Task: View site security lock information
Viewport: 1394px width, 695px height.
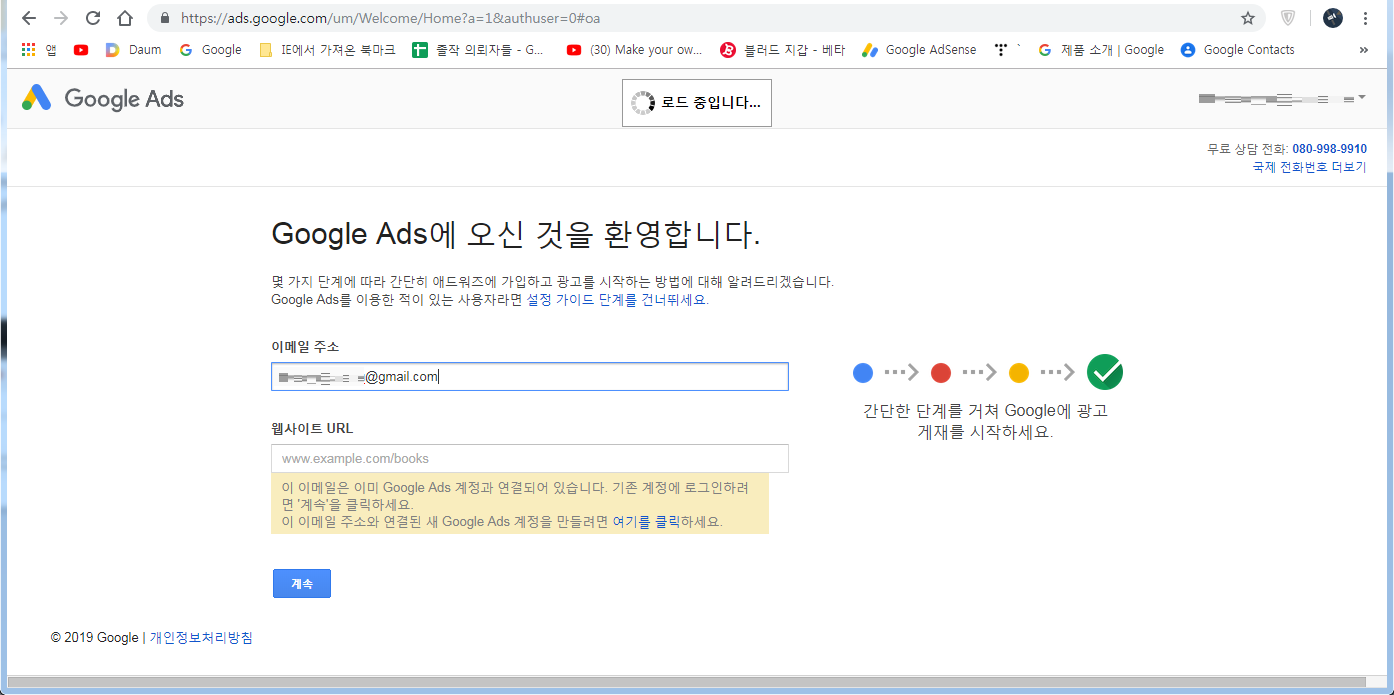Action: (166, 18)
